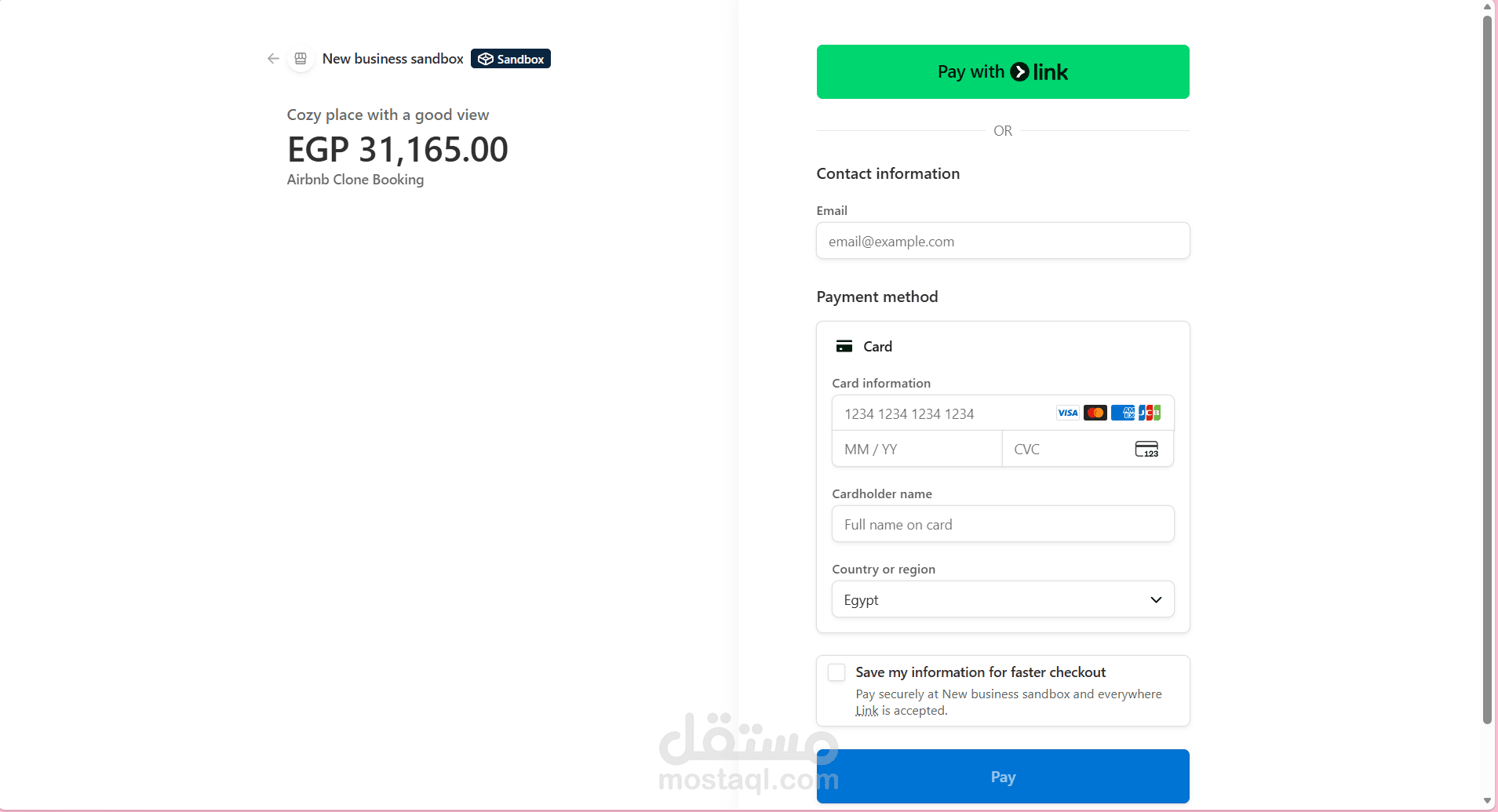1498x812 pixels.
Task: Click the CVC hint card icon
Action: pos(1146,449)
